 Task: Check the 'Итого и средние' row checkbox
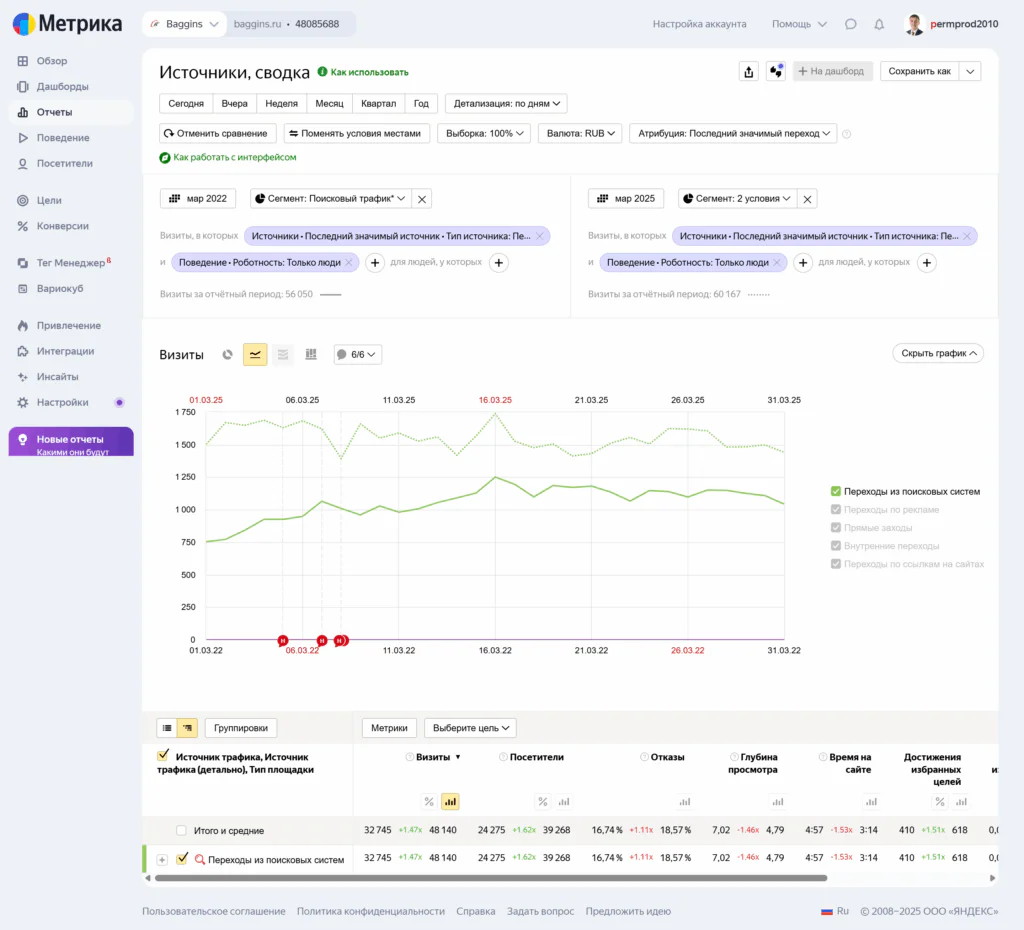point(181,831)
